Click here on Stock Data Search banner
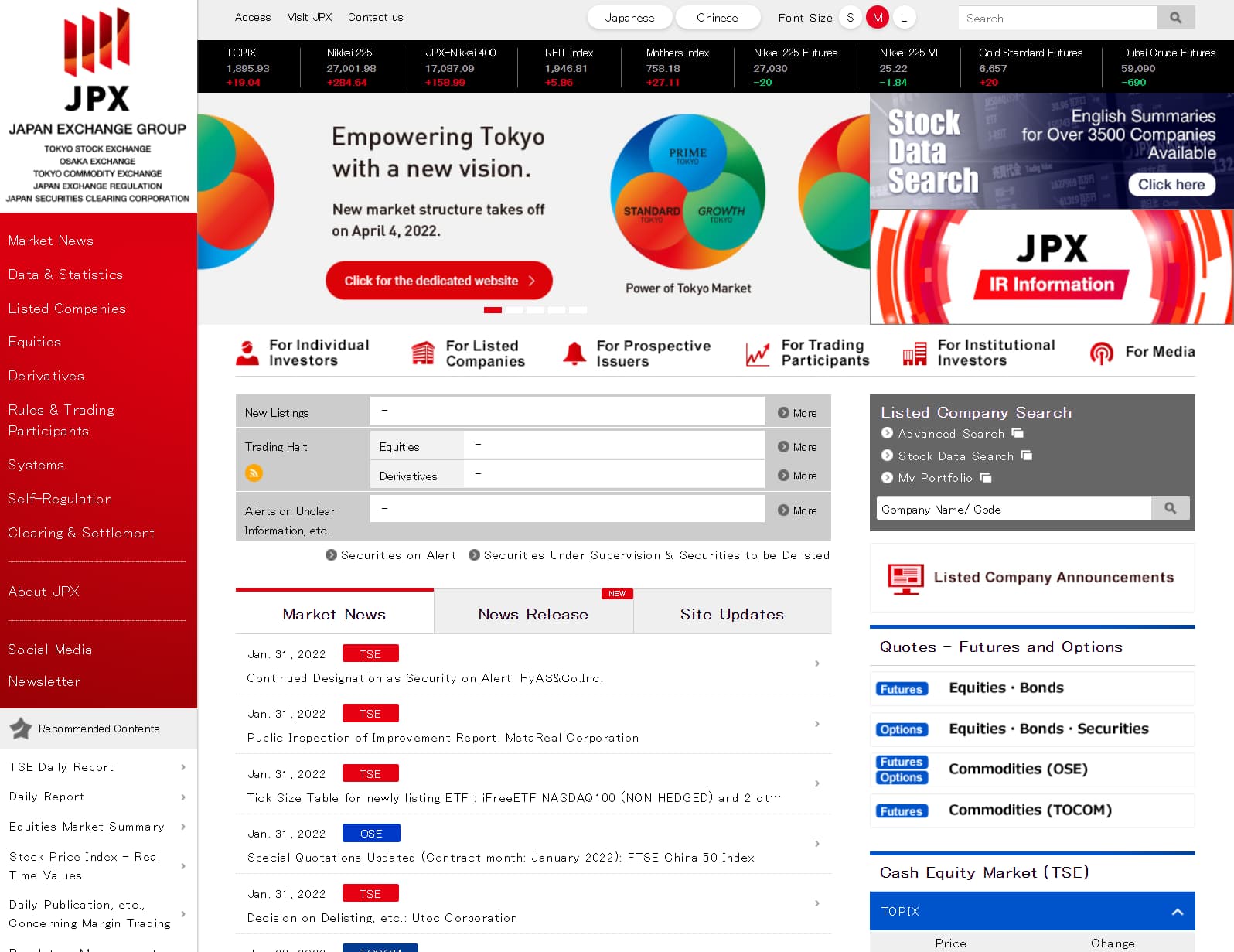1234x952 pixels. point(1171,184)
